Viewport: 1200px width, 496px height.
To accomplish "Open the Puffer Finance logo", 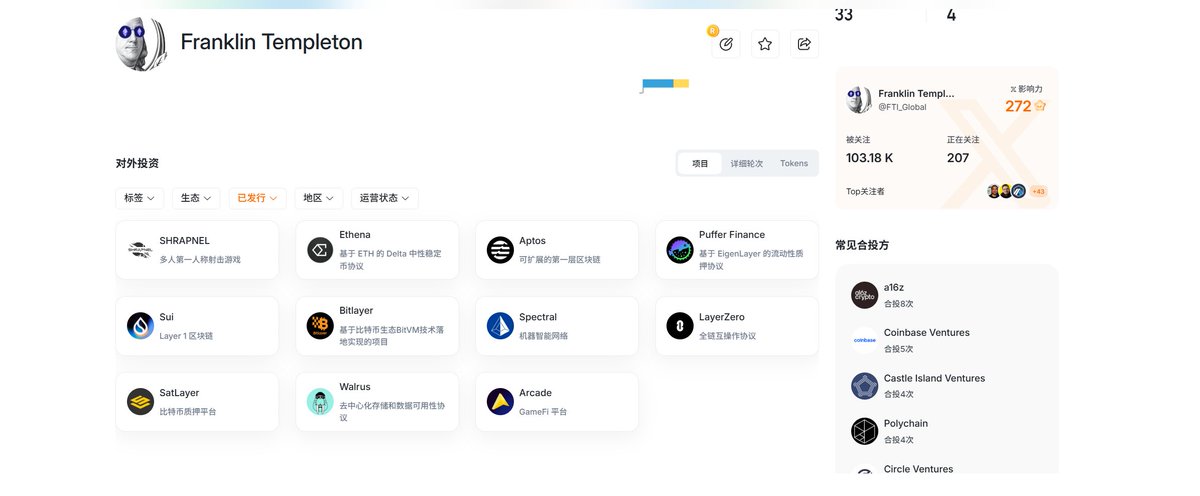I will pos(680,250).
